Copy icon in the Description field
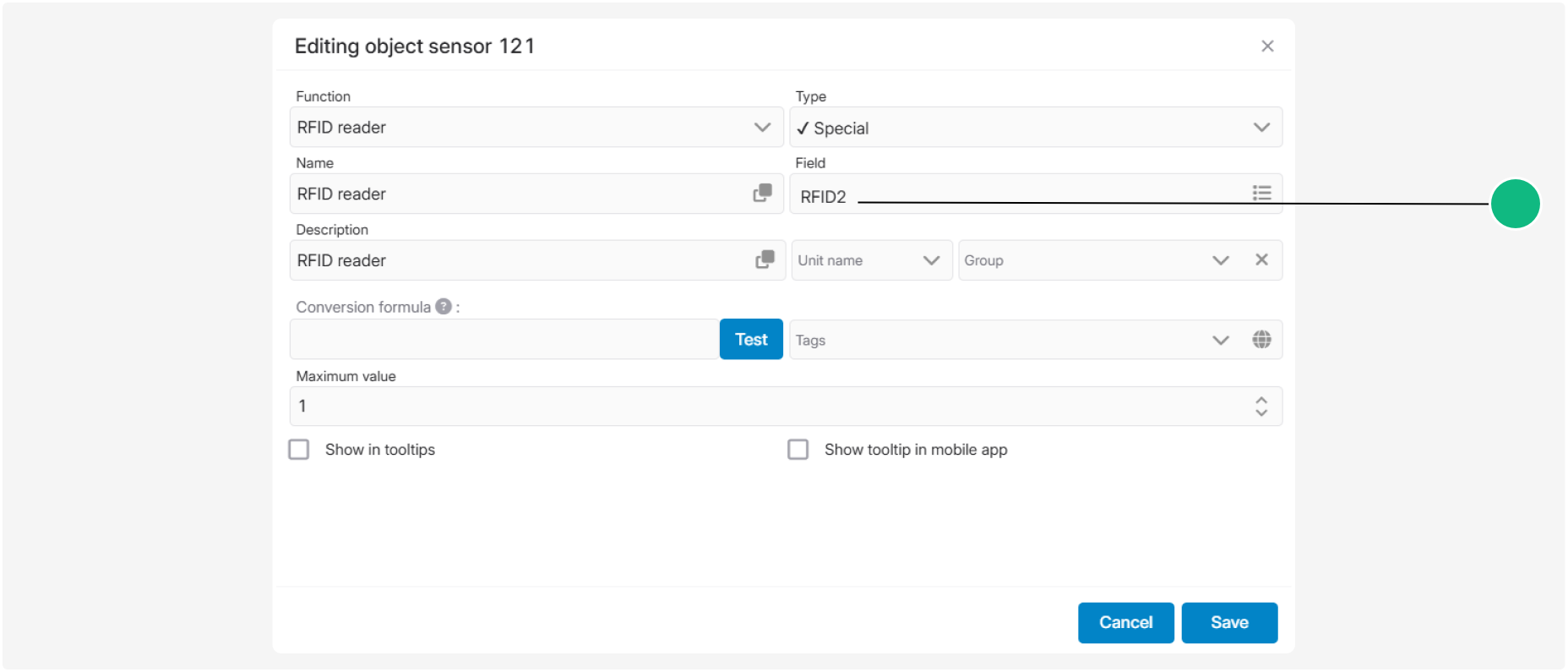The height and width of the screenshot is (672, 1568). pos(765,260)
